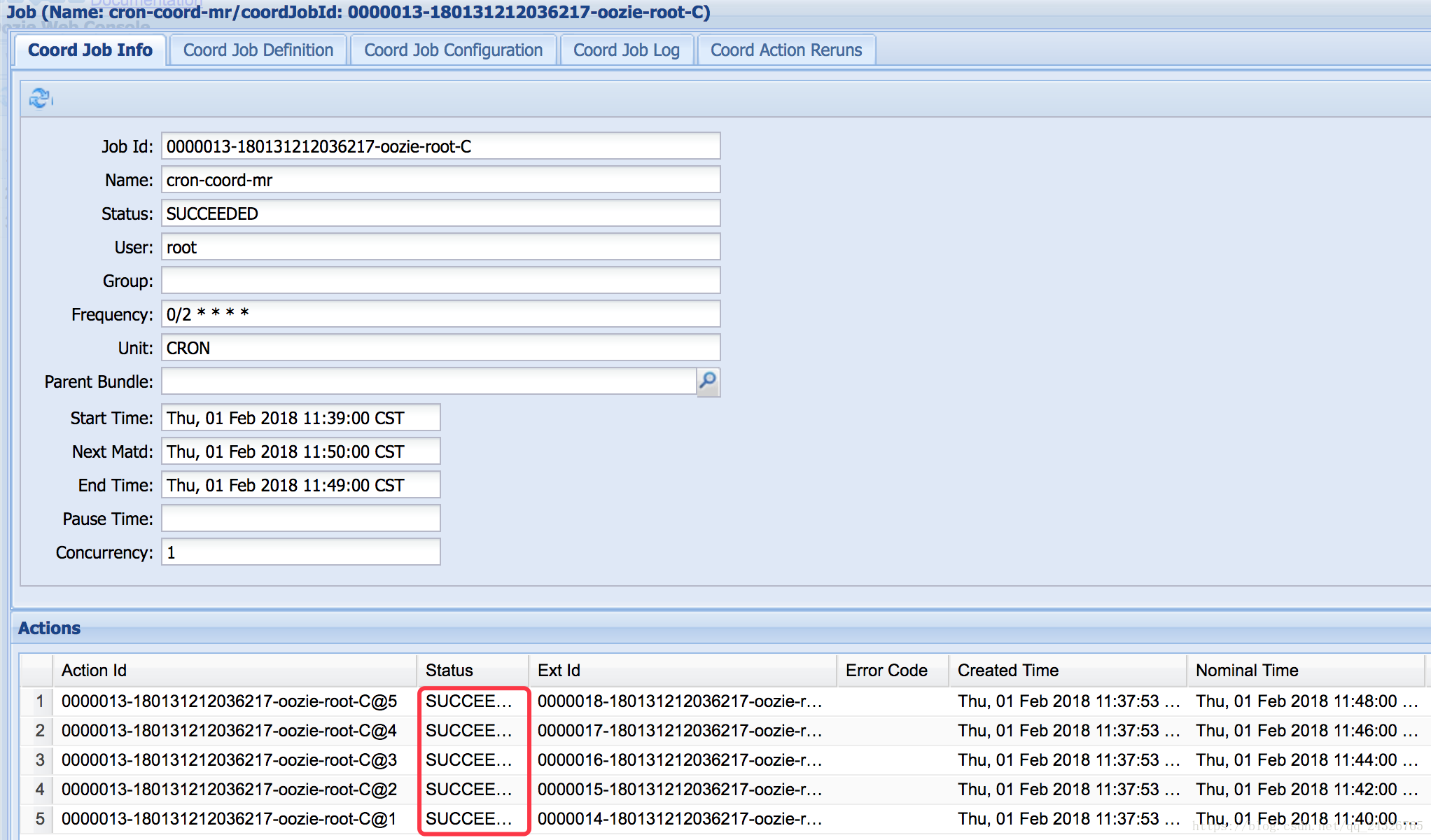Click the Job Id input field
This screenshot has width=1431, height=840.
[441, 146]
